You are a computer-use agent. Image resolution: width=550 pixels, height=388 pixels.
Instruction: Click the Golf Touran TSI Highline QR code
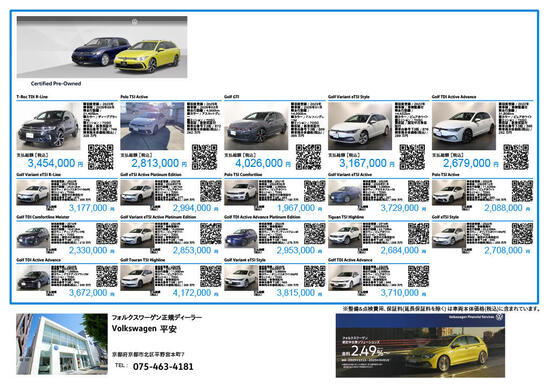(x=211, y=276)
